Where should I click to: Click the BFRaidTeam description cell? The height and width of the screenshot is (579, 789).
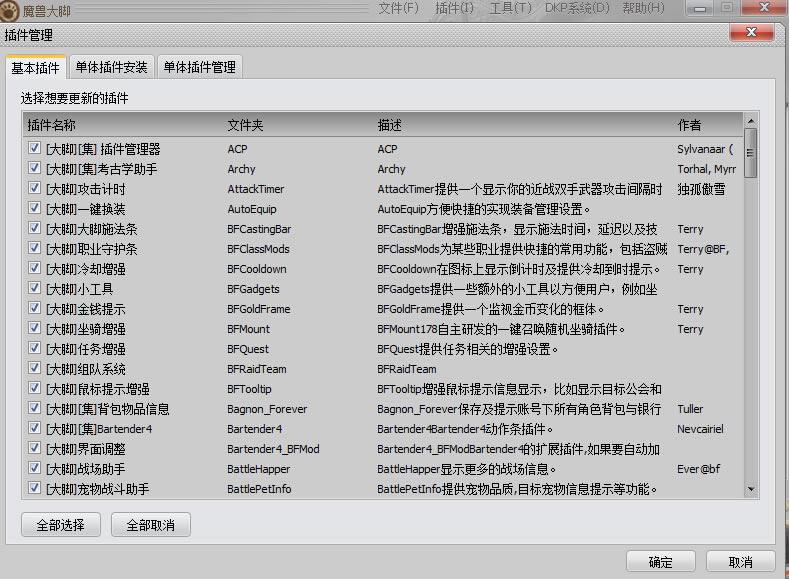click(407, 369)
